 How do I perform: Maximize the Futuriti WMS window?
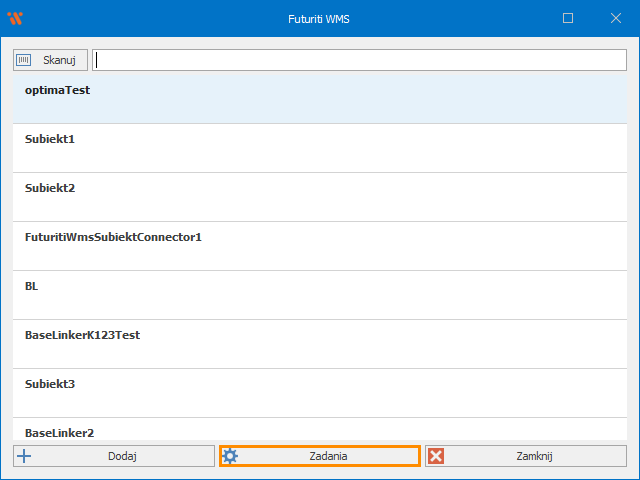pos(568,18)
